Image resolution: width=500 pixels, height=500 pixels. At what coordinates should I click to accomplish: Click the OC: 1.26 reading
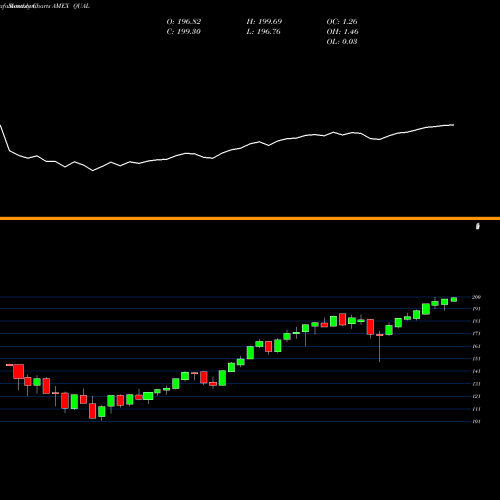pyautogui.click(x=342, y=22)
